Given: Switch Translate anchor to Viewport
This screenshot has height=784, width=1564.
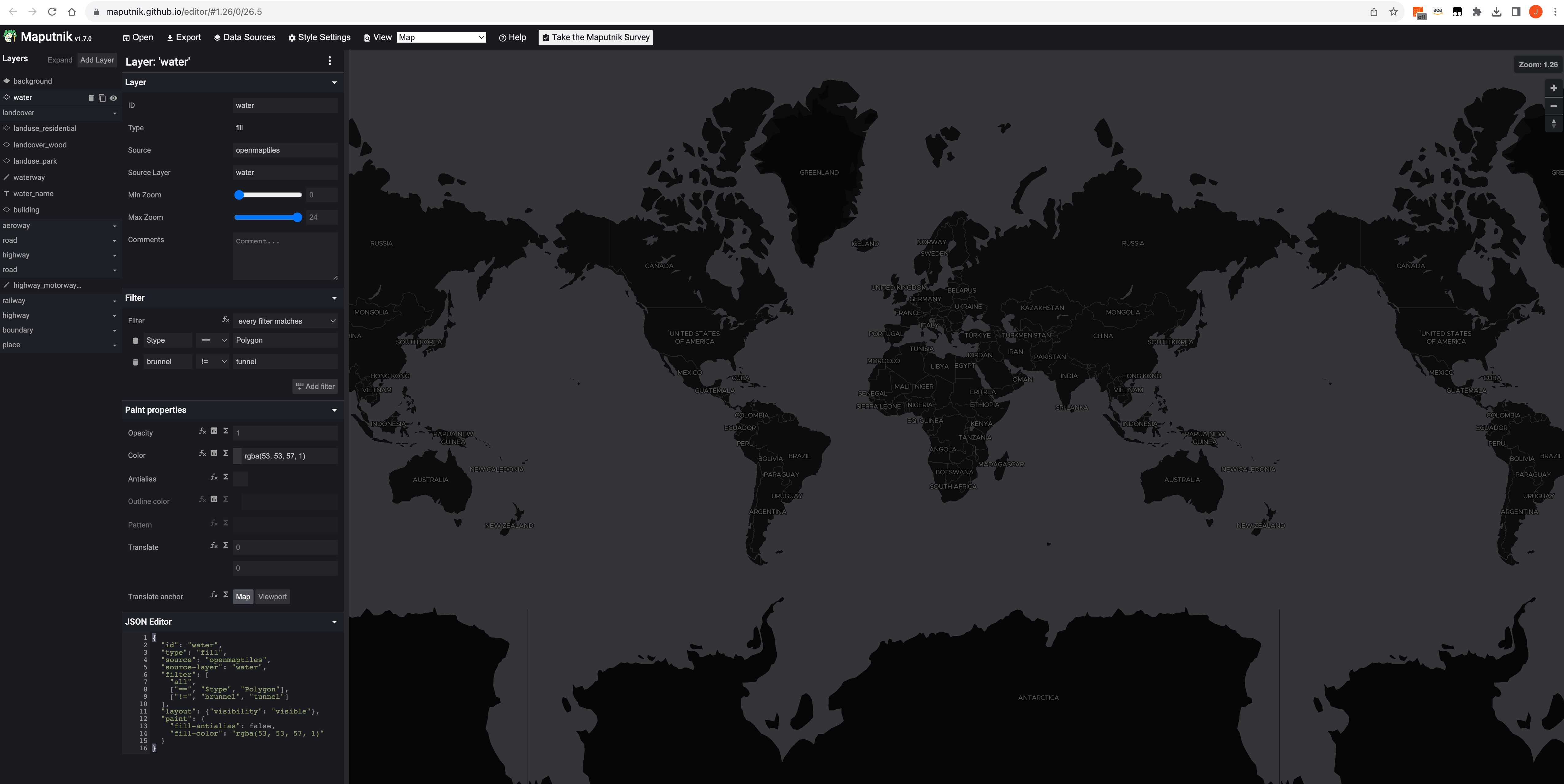Looking at the screenshot, I should click(272, 596).
